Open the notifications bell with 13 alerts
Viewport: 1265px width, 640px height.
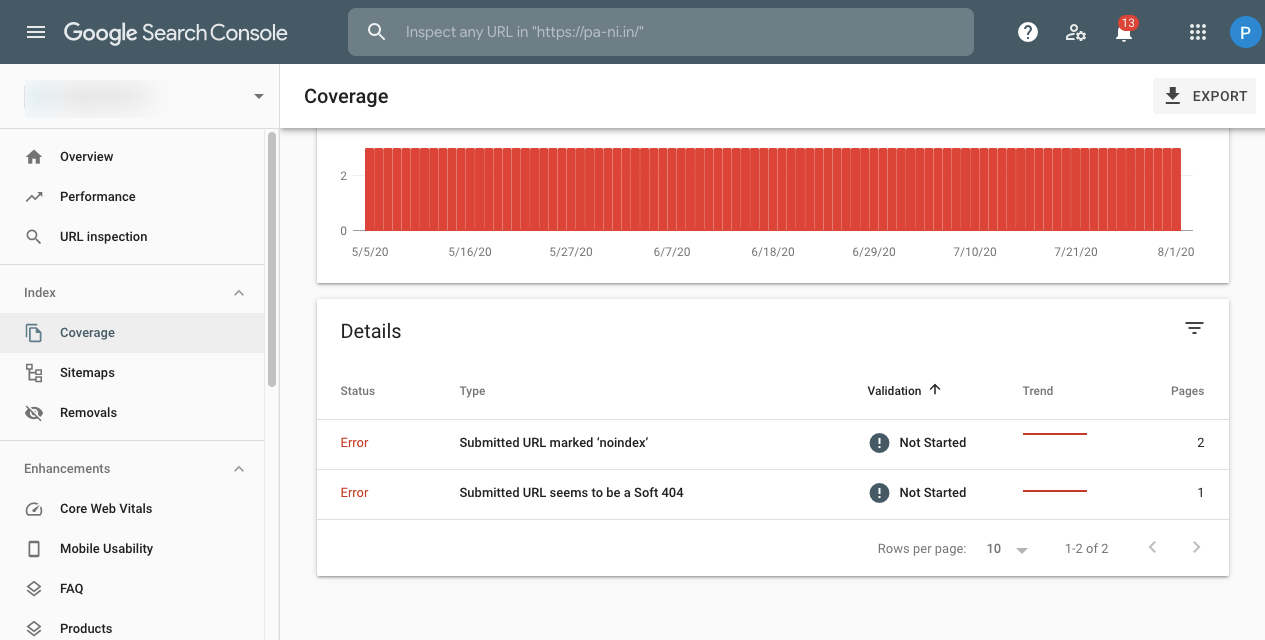point(1124,31)
